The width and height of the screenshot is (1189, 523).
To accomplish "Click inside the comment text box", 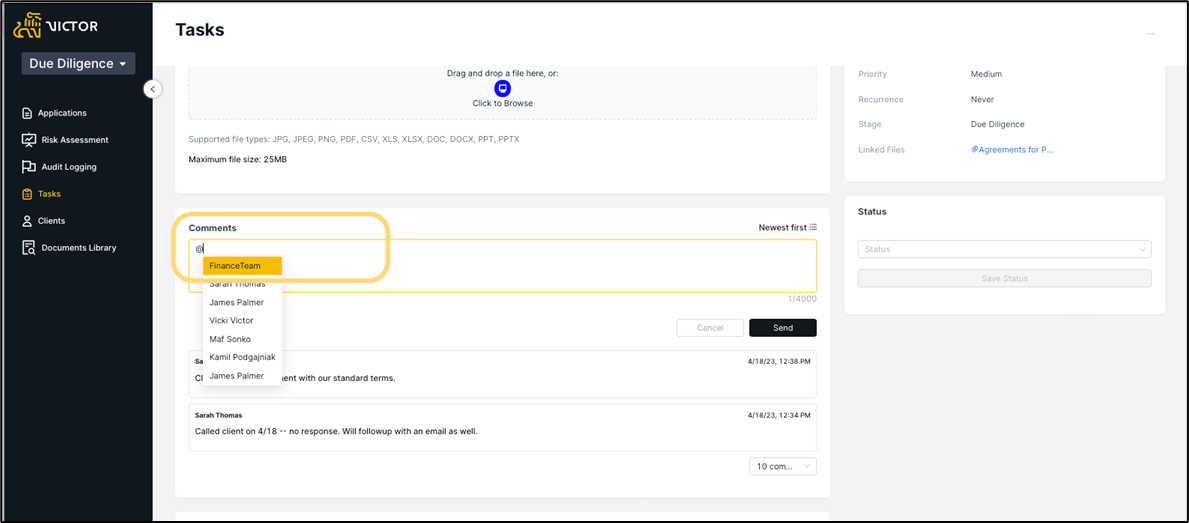I will [x=503, y=266].
